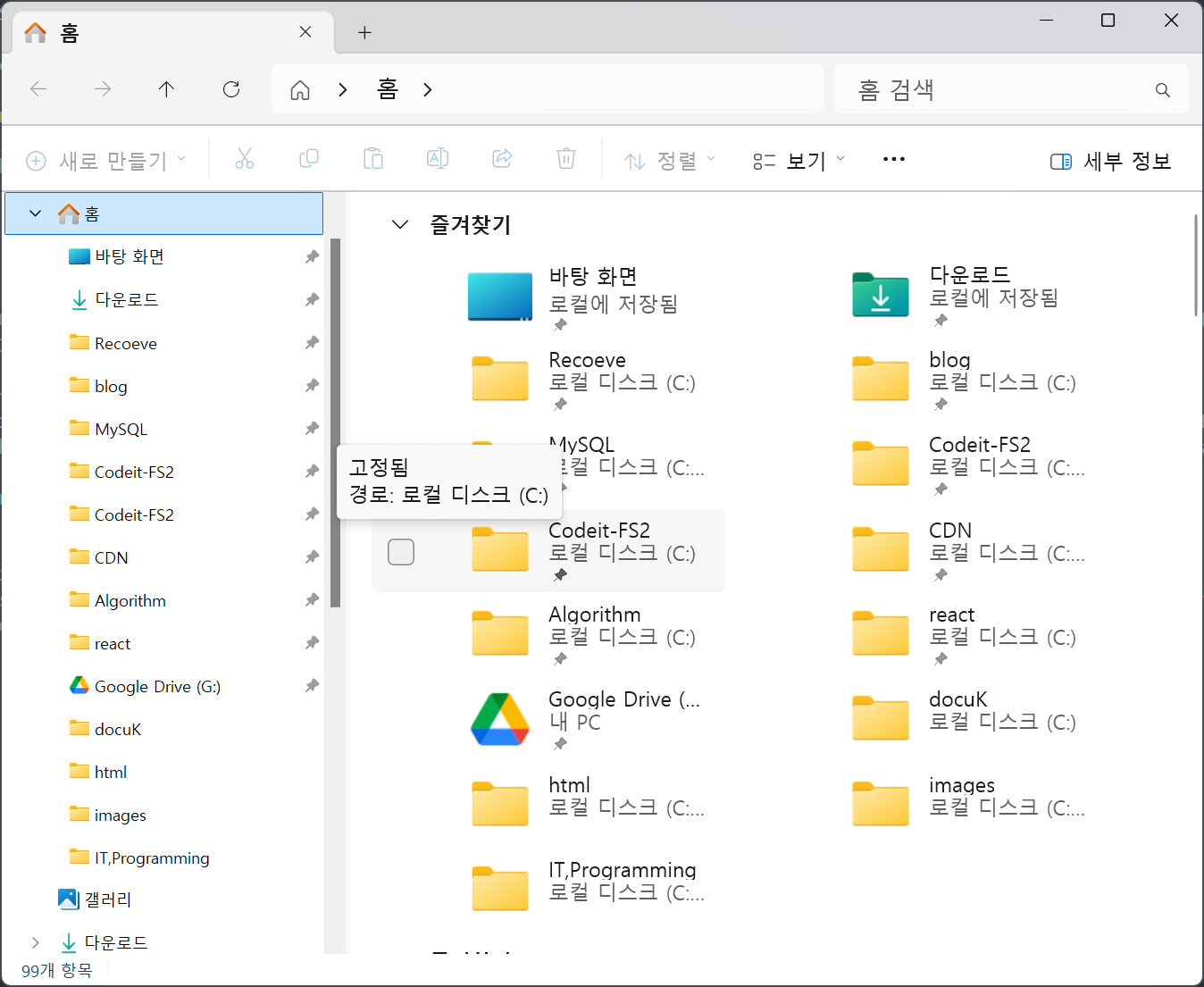Click pin icon next to Recoeve in sidebar
Viewport: 1204px width, 987px height.
312,343
